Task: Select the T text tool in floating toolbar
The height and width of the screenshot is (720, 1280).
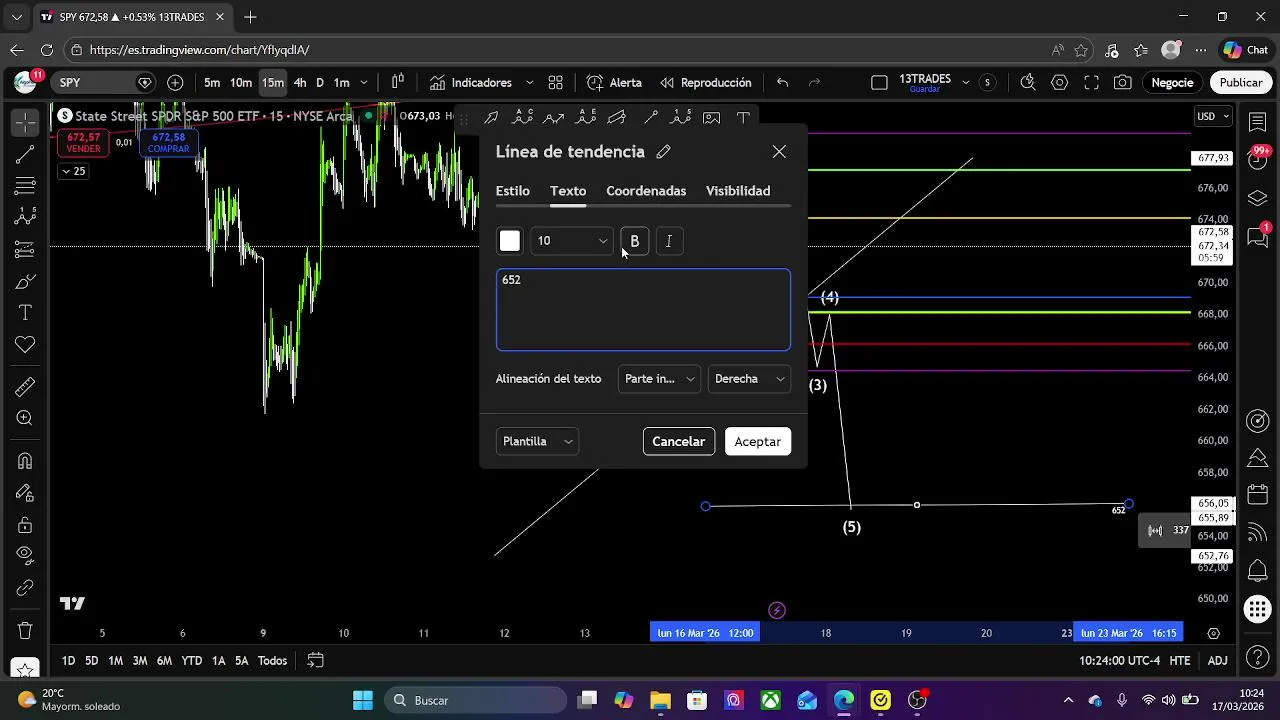Action: [x=743, y=117]
